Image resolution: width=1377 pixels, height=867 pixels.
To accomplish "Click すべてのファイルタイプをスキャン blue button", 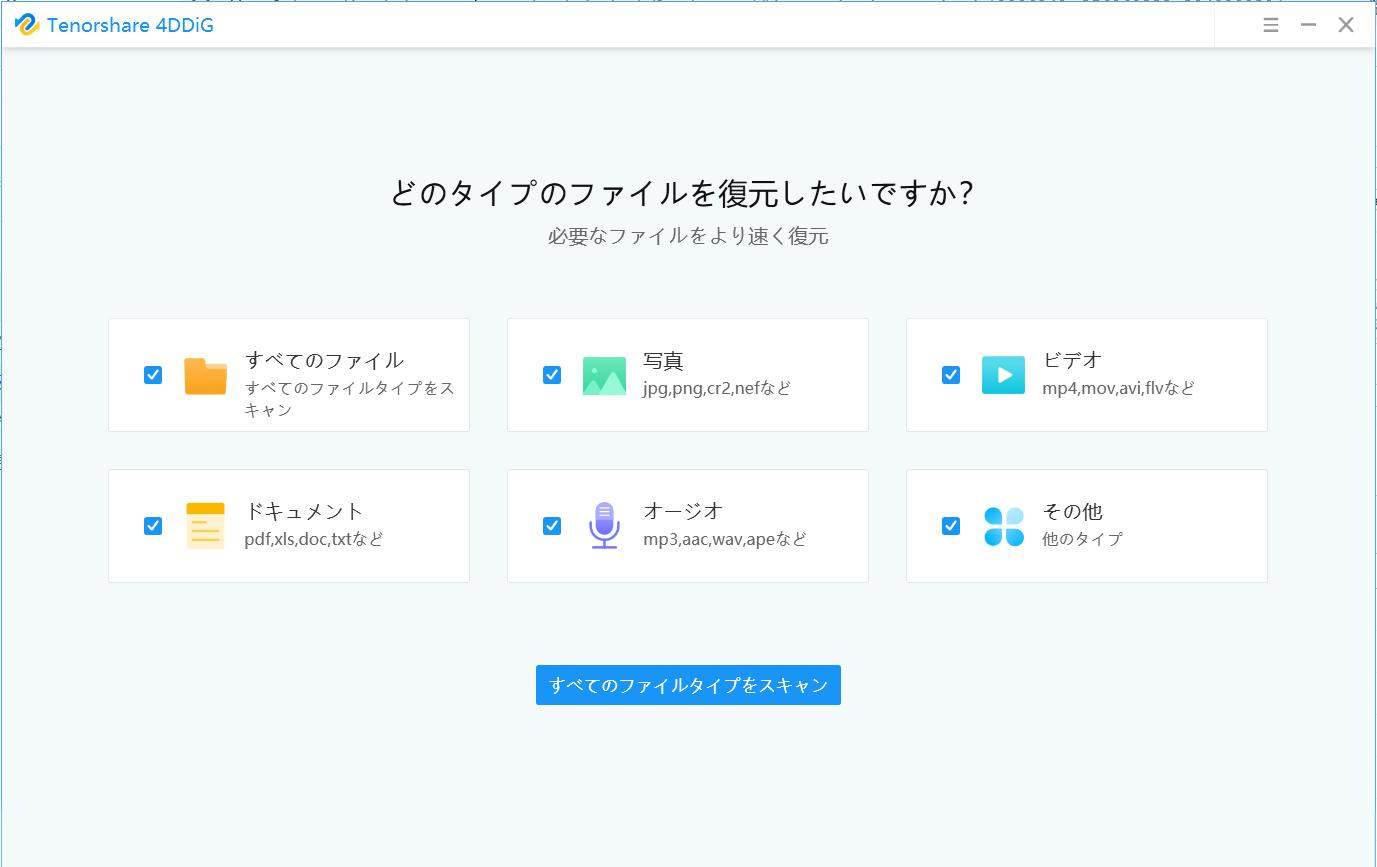I will coord(688,685).
